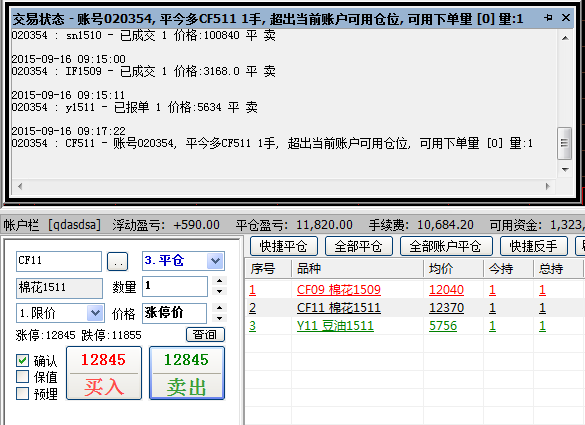Viewport: 585px width, 425px height.
Task: Sort by 均价 column header
Action: point(453,269)
